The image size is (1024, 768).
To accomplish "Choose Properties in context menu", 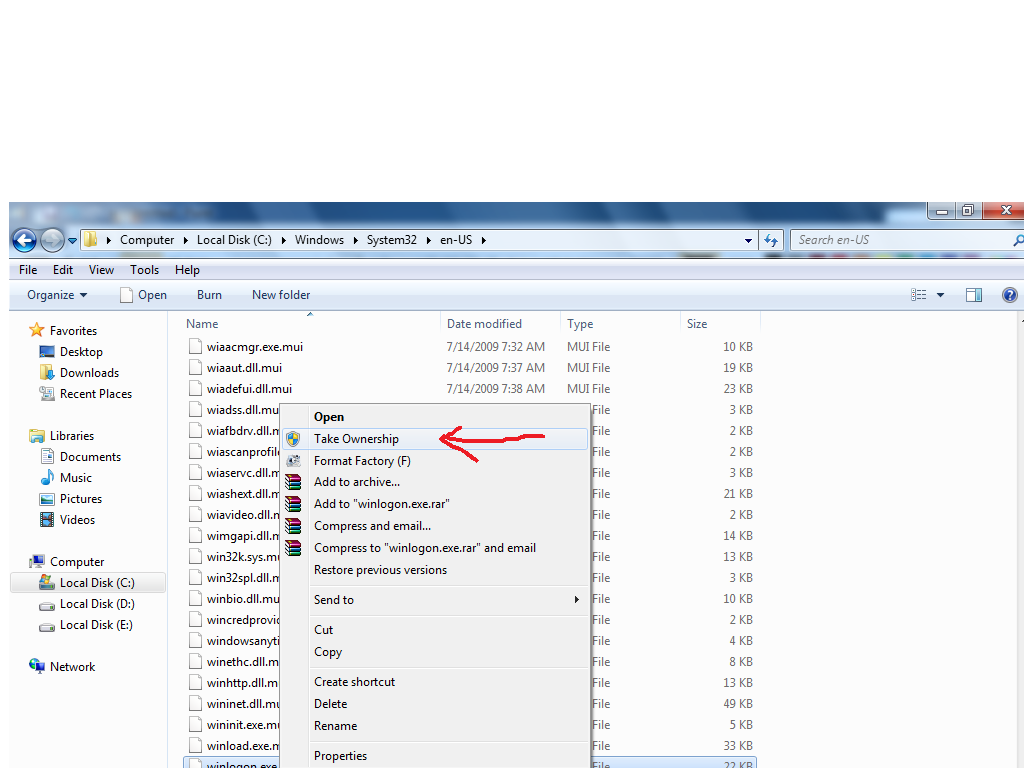I will click(434, 756).
